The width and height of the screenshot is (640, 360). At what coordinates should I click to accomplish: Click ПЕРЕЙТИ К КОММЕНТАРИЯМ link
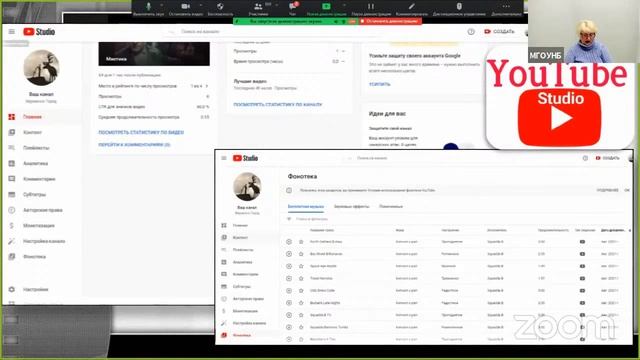click(x=134, y=144)
